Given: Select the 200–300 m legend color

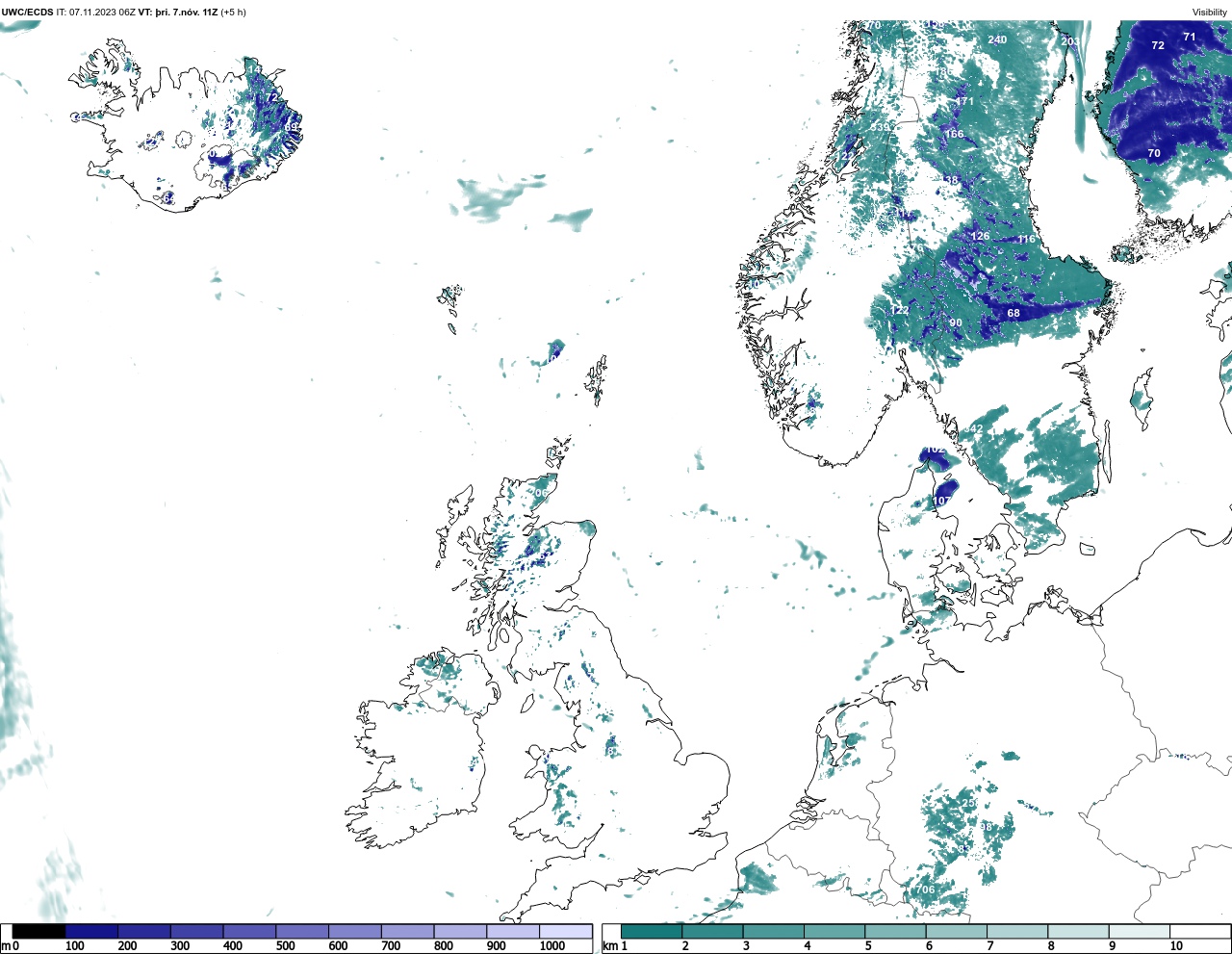Looking at the screenshot, I should pos(144,931).
